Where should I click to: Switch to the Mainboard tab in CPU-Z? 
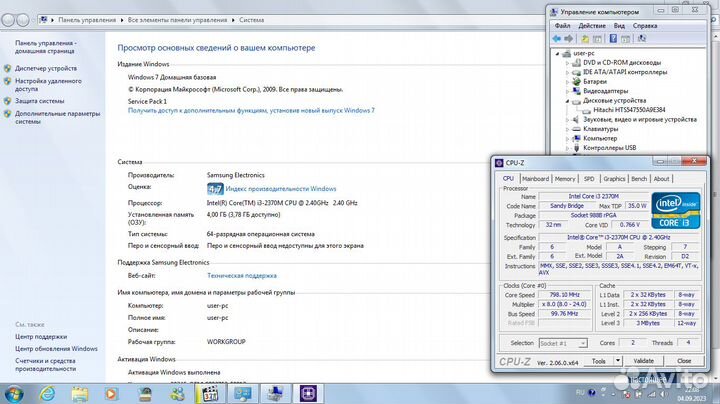(x=535, y=178)
